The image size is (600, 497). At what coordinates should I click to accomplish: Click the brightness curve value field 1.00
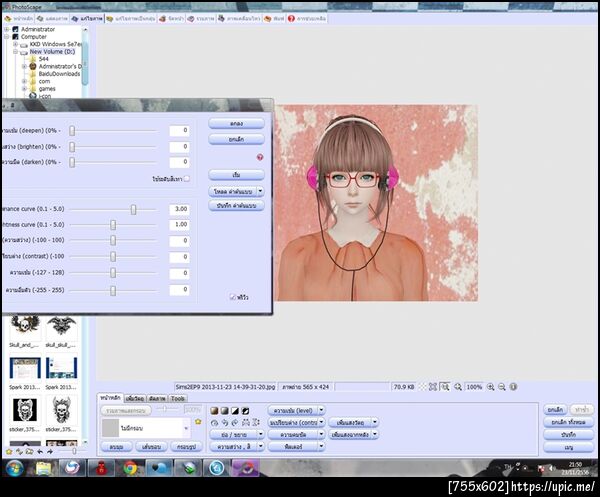(x=179, y=225)
